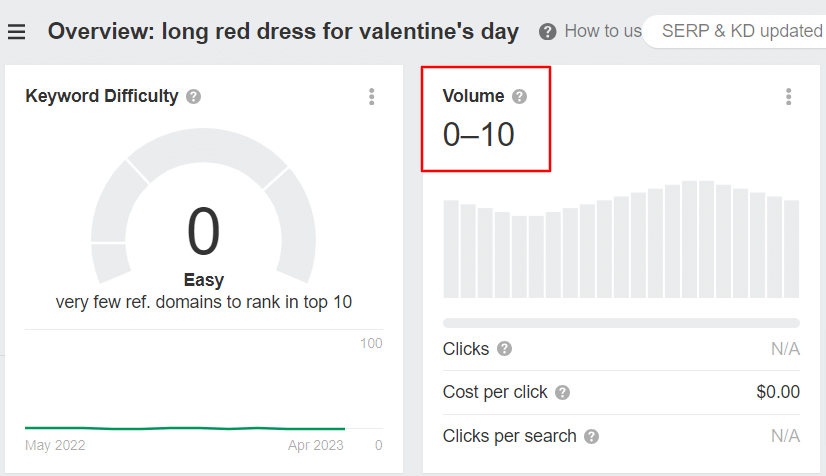Click help icon beside Clicks per search
Screen dimensions: 826x476
[x=591, y=437]
